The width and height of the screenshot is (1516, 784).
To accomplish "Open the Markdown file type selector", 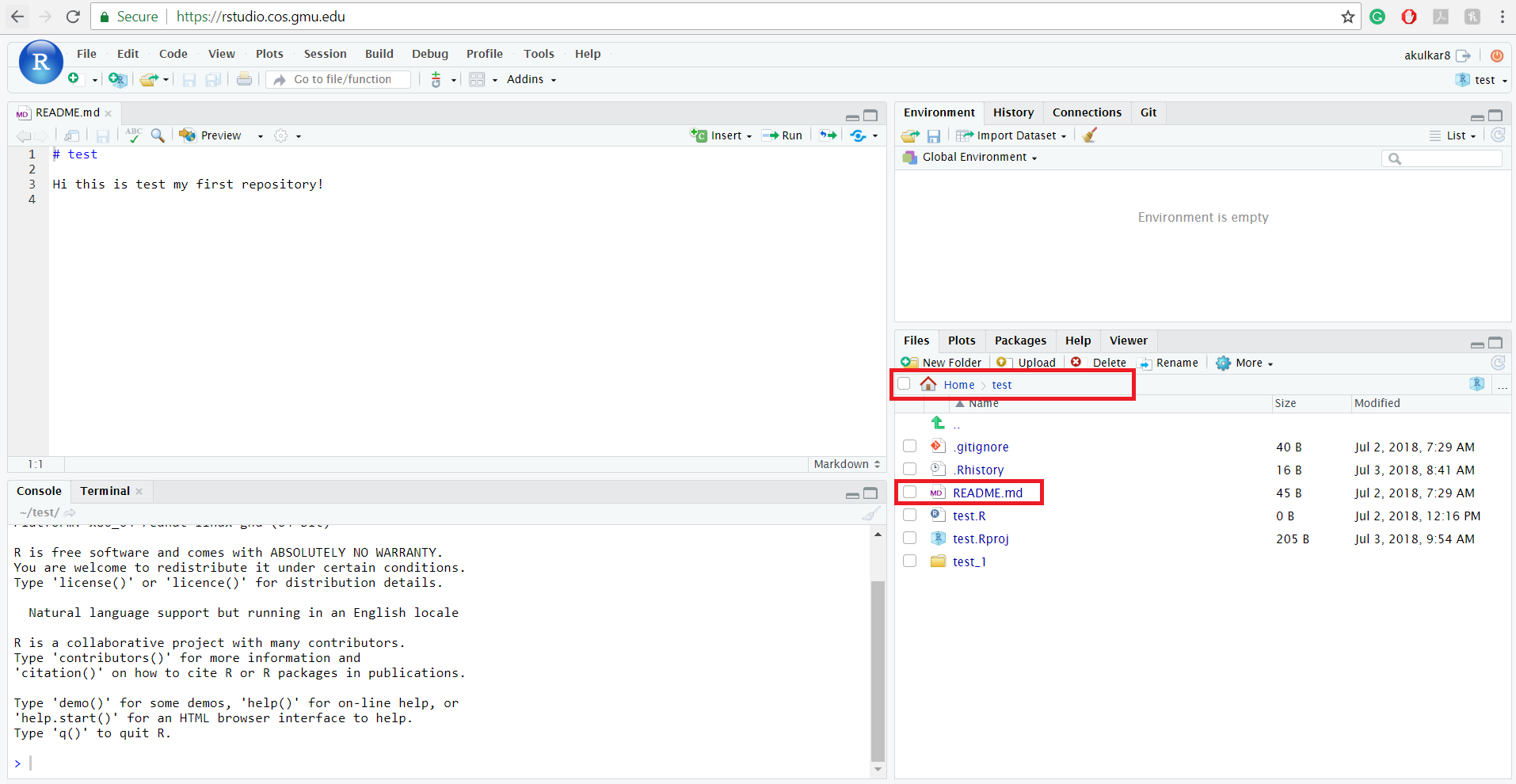I will click(847, 464).
